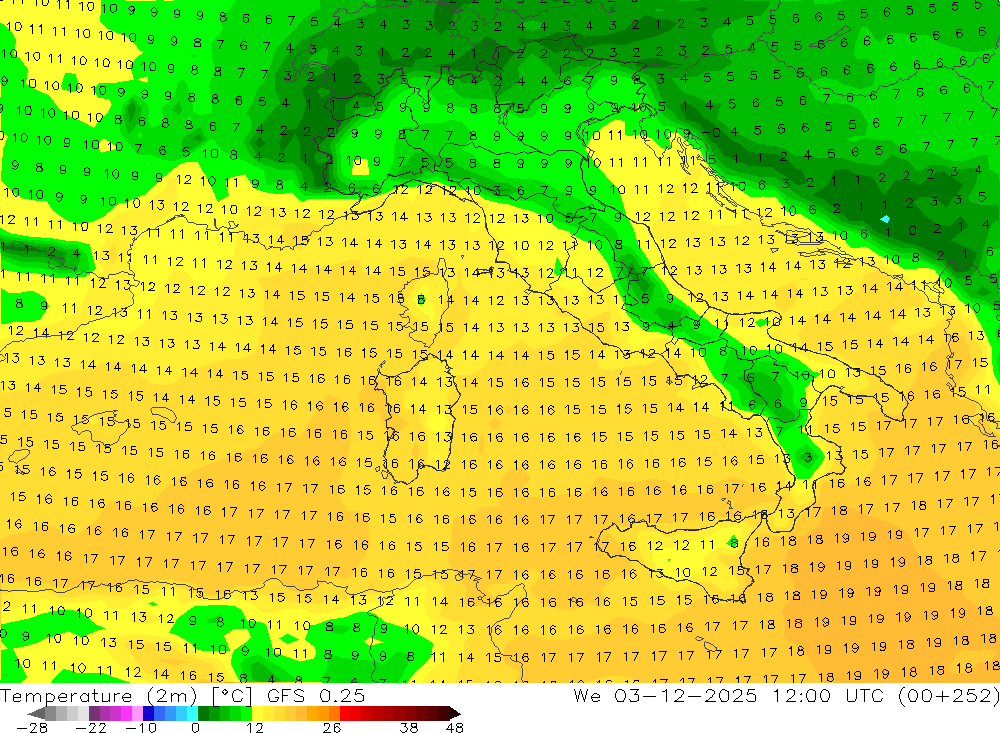This screenshot has height=733, width=1000.
Task: Select the cyan swatch just before 0
Action: click(192, 713)
